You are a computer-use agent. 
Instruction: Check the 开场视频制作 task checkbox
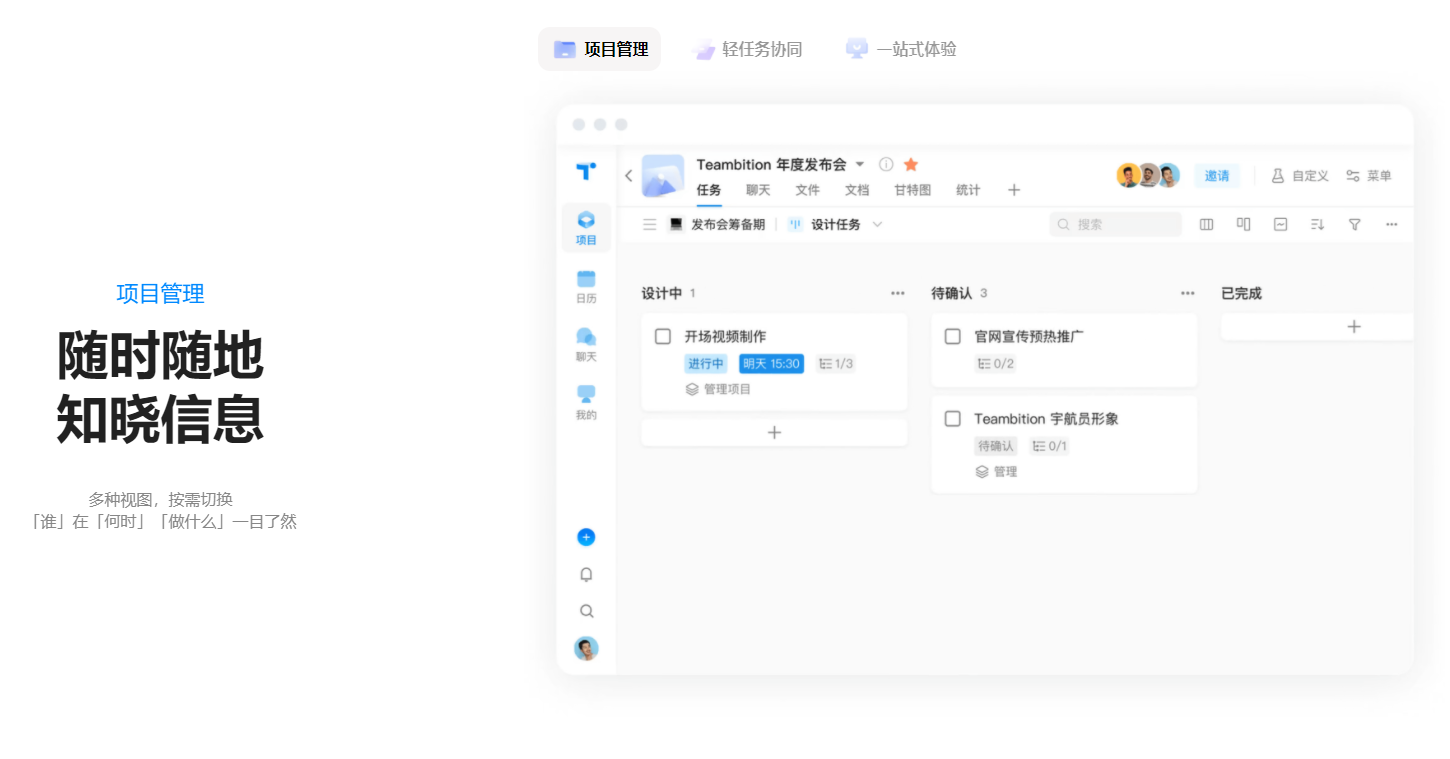662,337
